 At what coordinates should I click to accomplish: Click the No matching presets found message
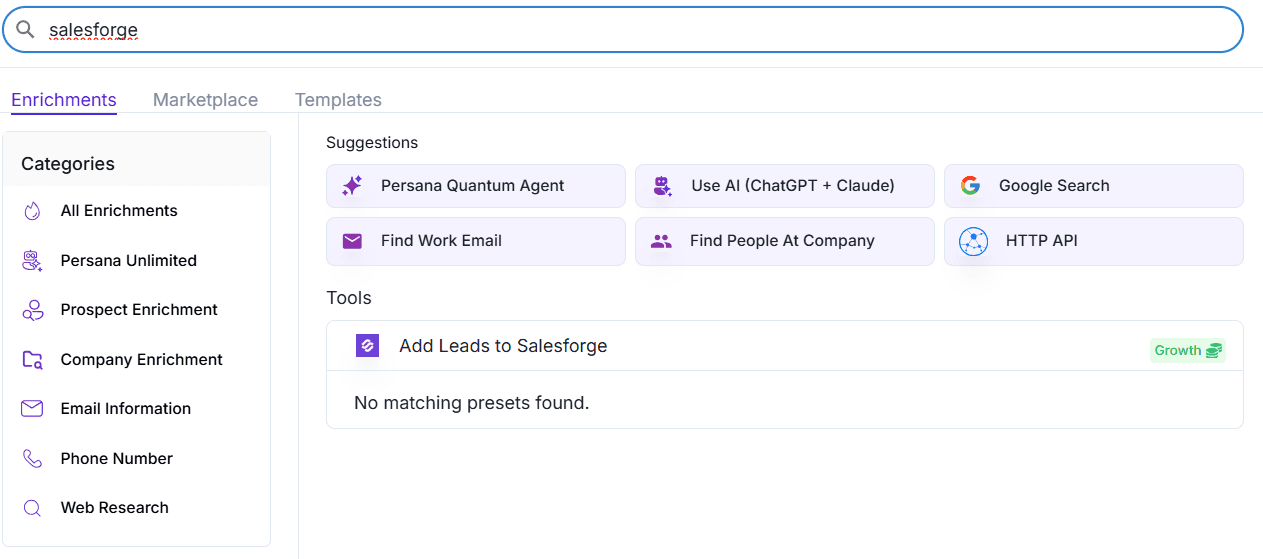pos(472,403)
